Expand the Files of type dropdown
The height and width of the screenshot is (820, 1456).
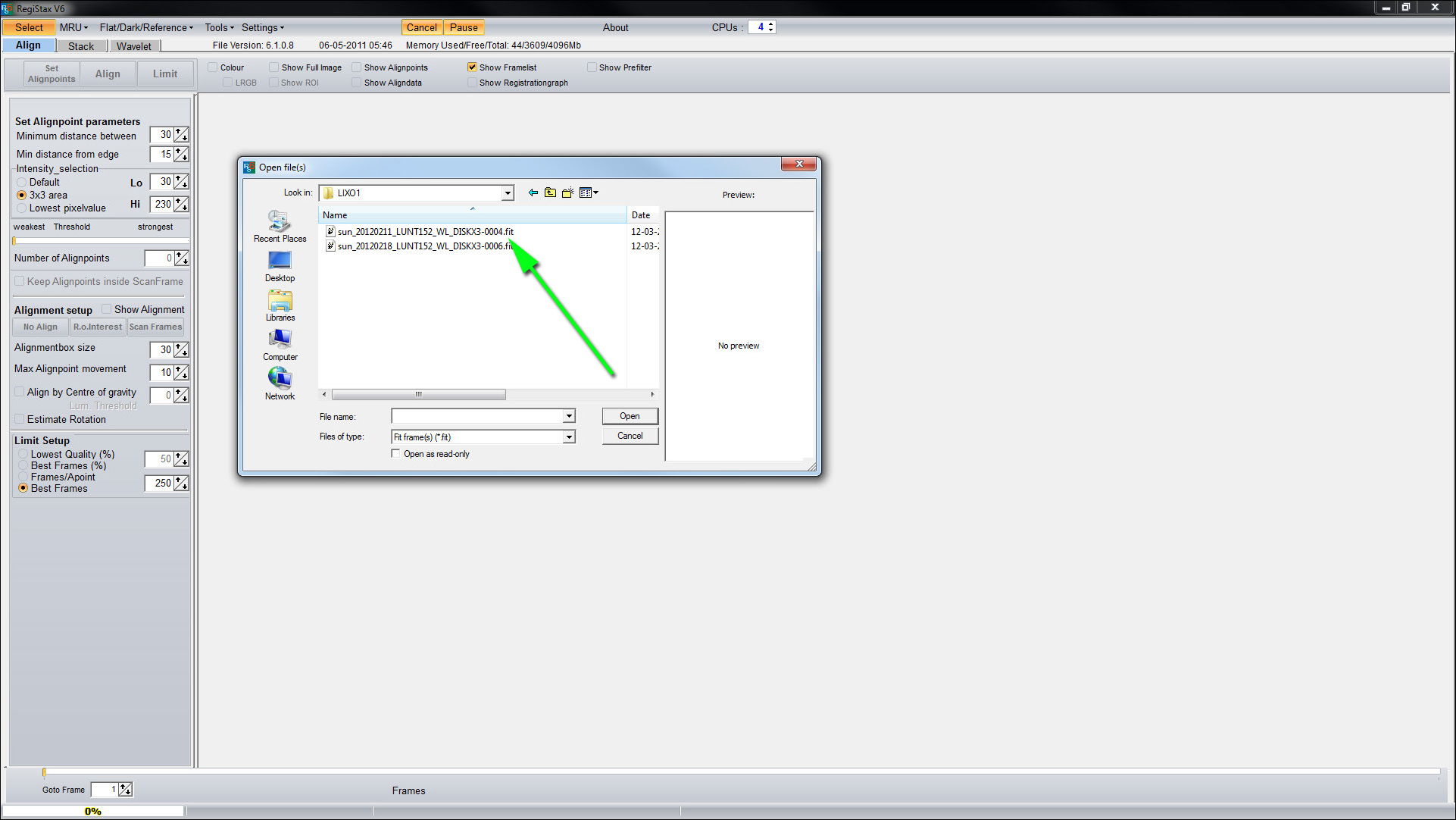coord(568,437)
